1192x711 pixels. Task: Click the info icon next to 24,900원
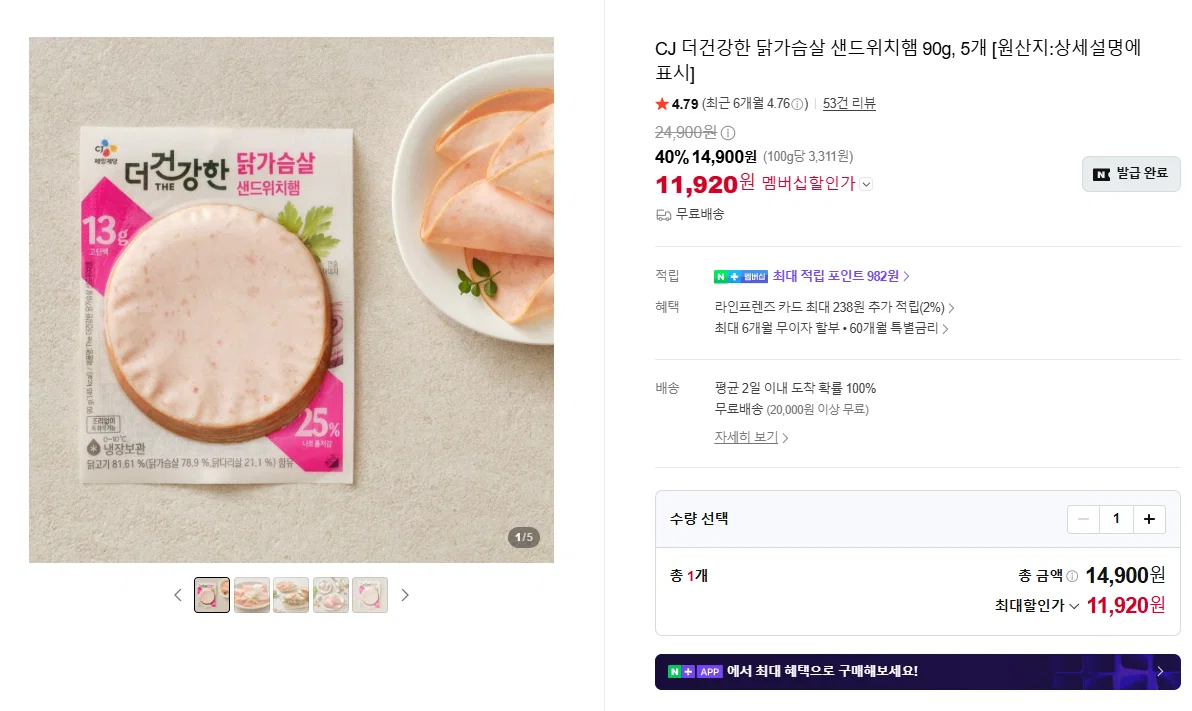tap(728, 133)
